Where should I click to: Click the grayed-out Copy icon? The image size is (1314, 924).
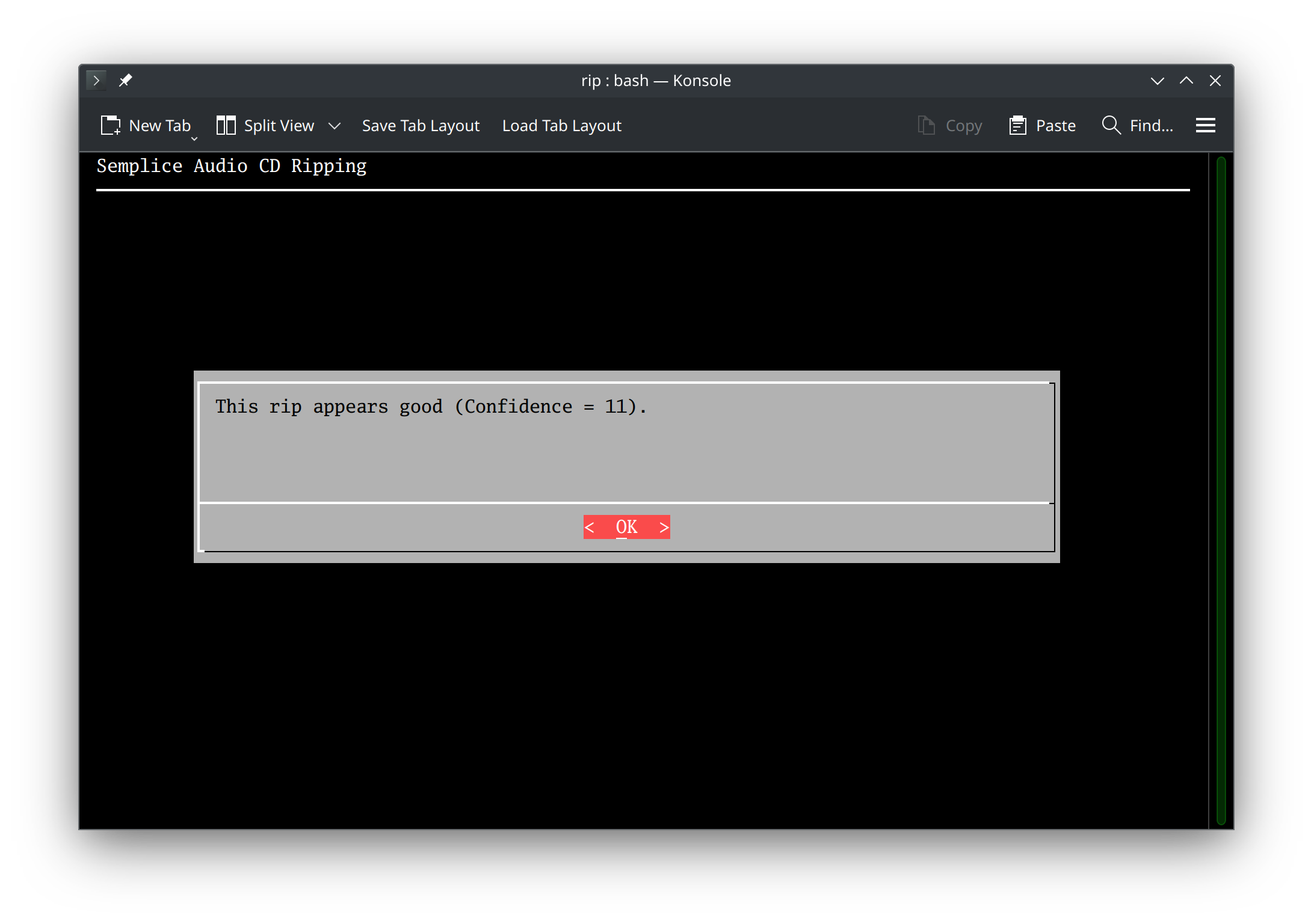tap(925, 125)
